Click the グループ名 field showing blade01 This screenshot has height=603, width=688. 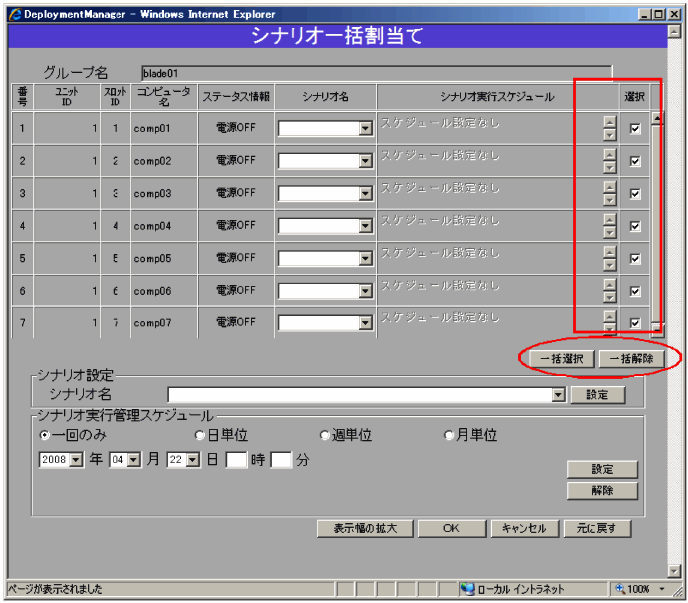pyautogui.click(x=376, y=73)
